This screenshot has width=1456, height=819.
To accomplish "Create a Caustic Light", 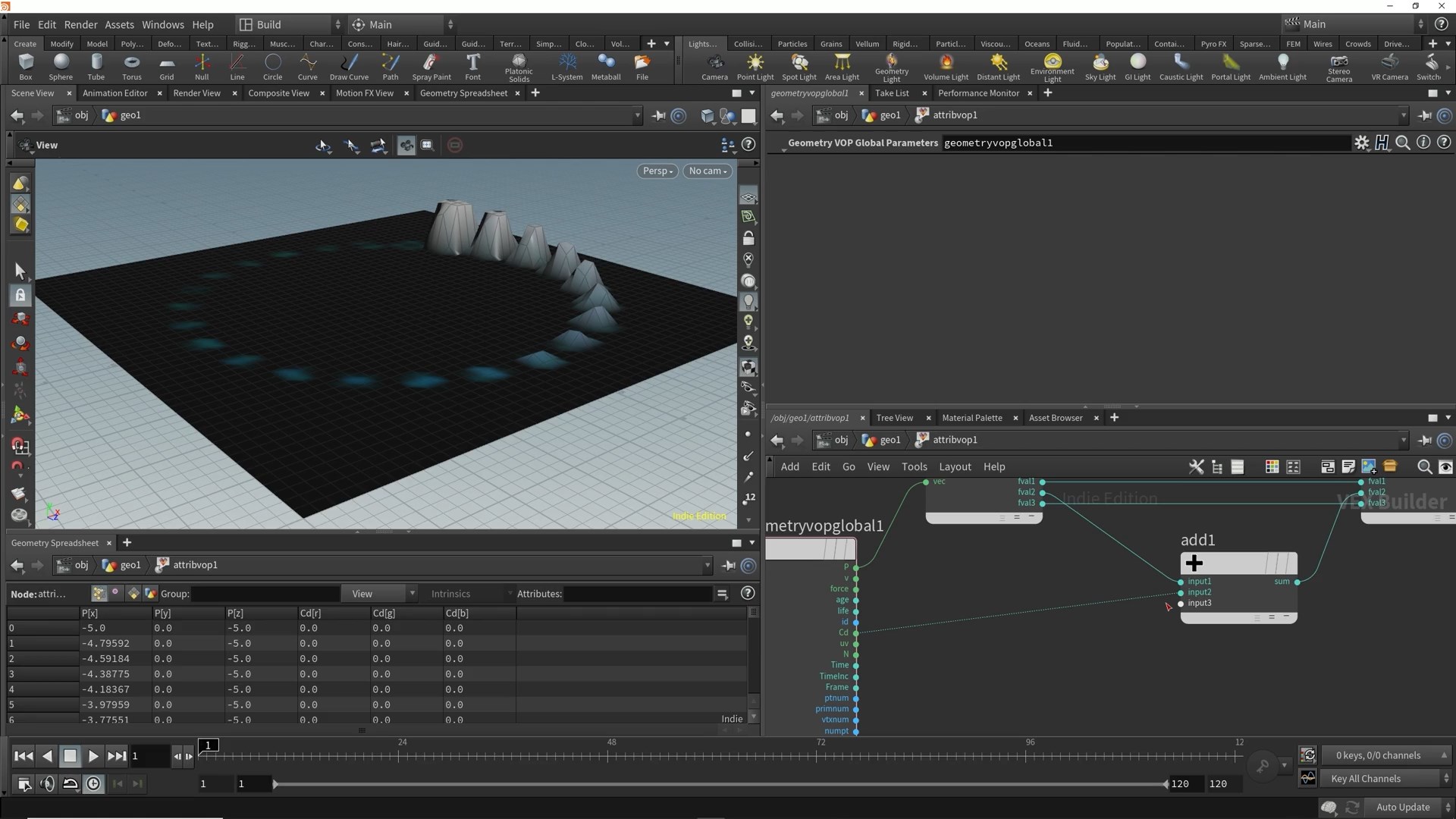I will (1181, 67).
